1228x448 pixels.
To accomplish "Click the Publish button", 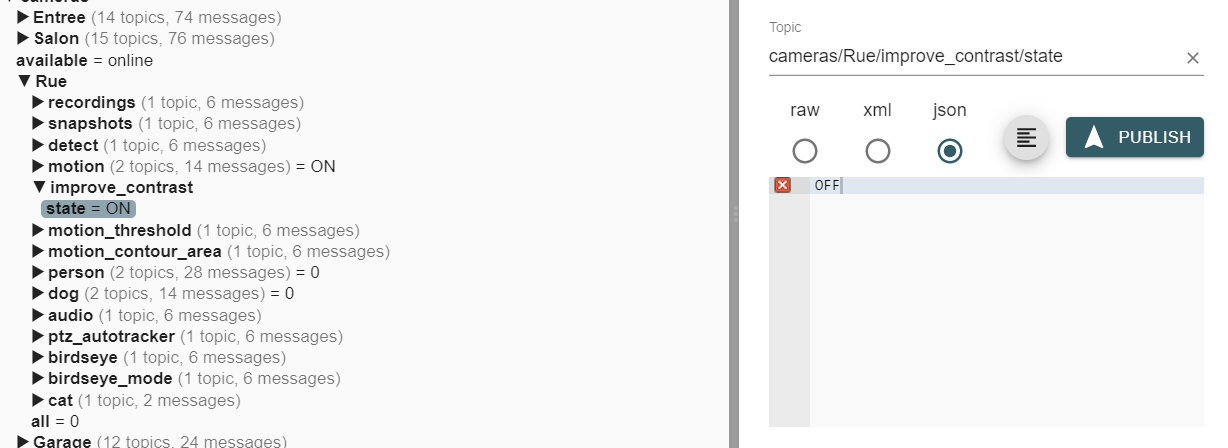I will [1134, 137].
